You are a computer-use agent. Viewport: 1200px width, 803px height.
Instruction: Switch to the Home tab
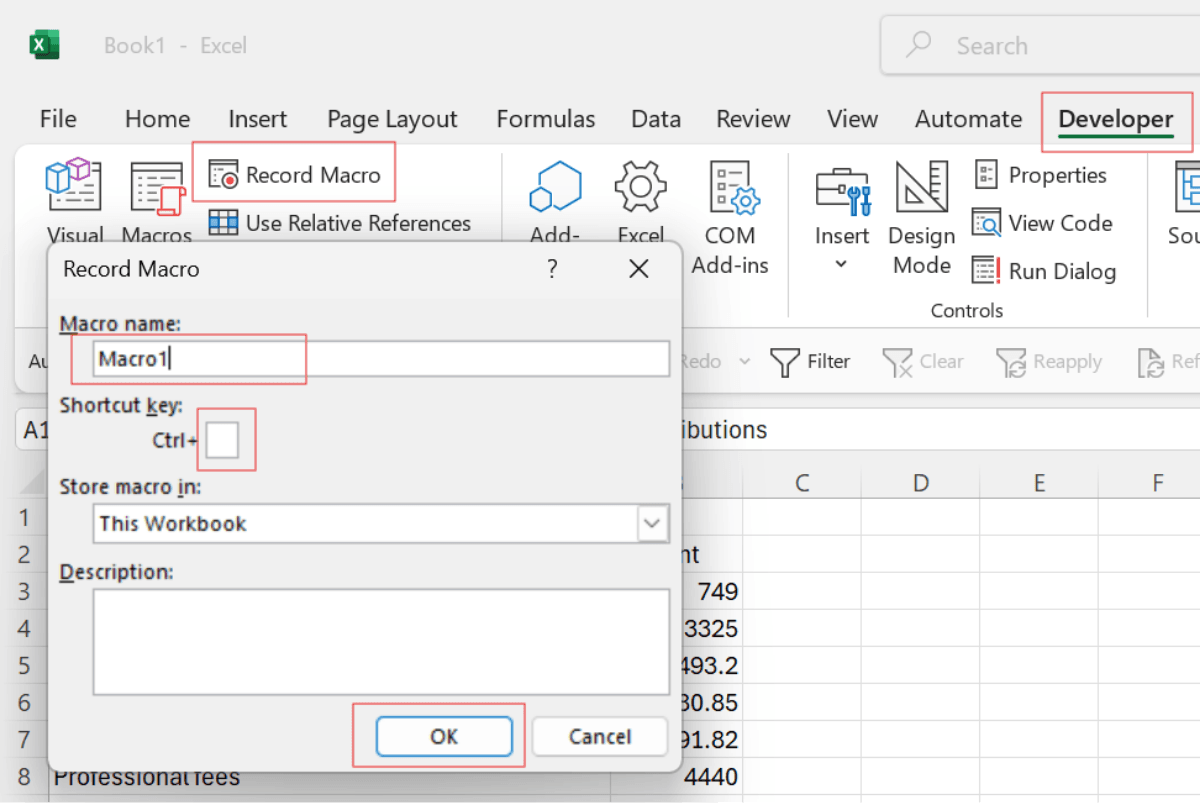pos(157,119)
